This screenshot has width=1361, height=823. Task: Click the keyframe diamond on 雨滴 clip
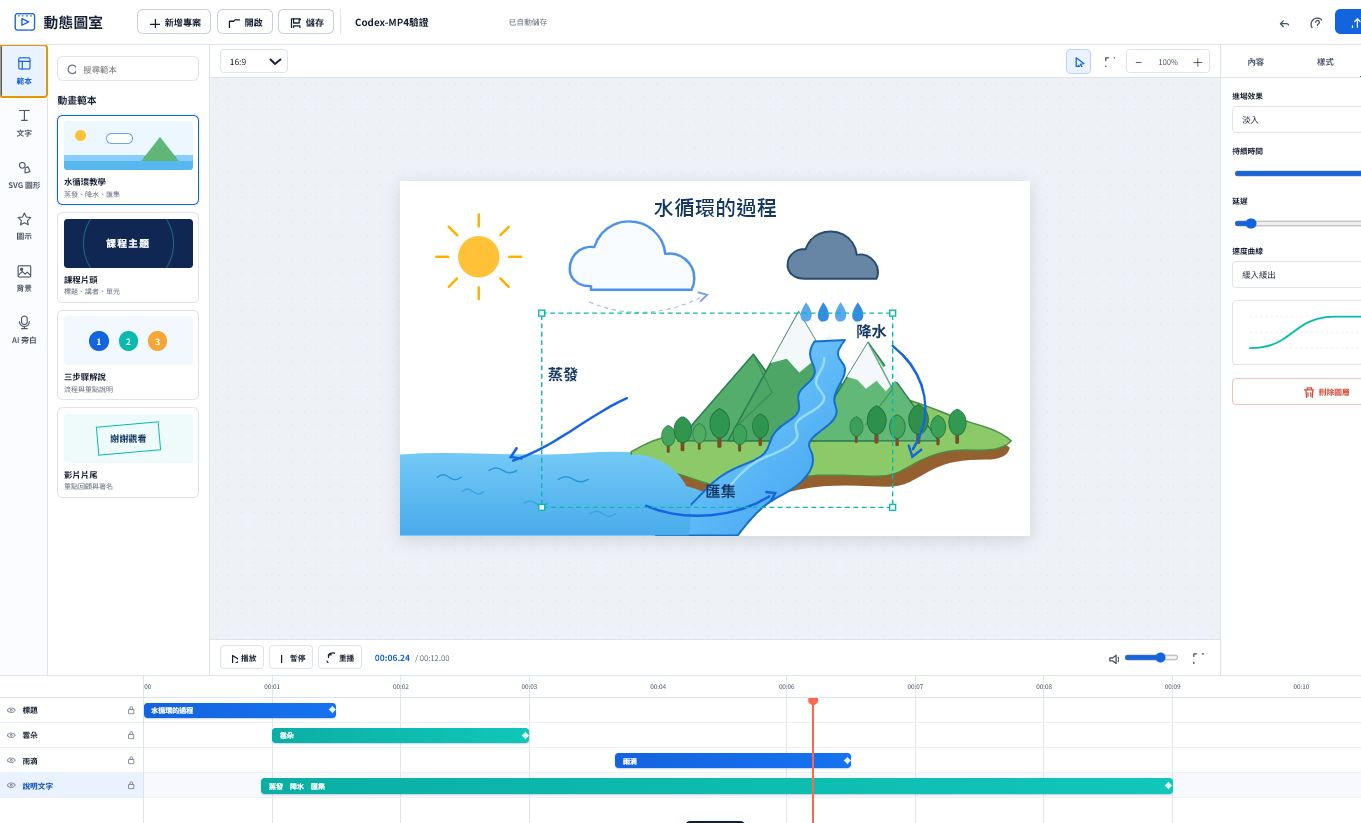(x=846, y=760)
